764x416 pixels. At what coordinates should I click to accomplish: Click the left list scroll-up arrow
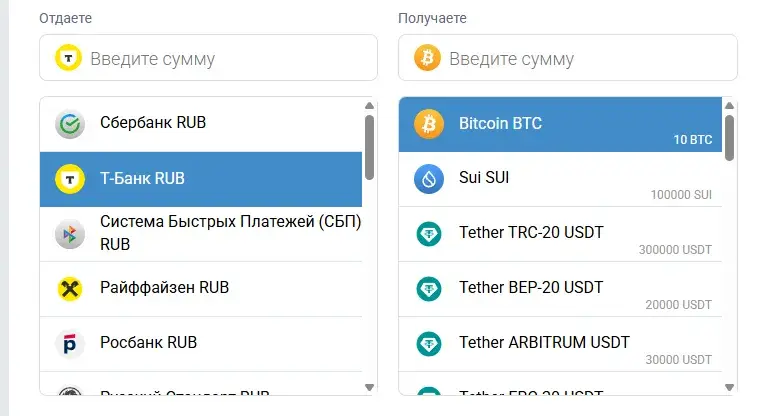(369, 106)
